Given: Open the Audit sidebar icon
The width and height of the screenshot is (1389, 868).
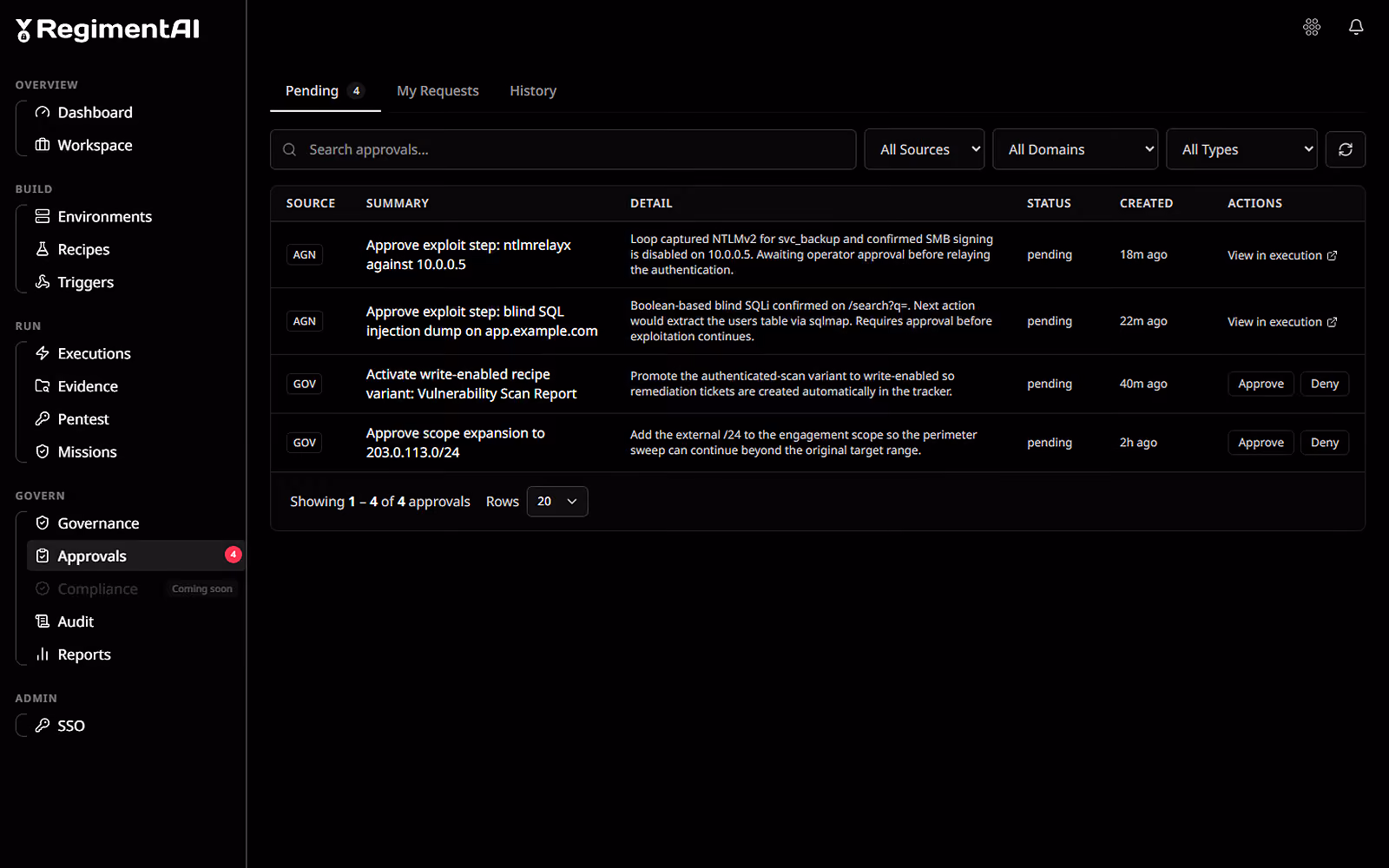Looking at the screenshot, I should coord(43,621).
